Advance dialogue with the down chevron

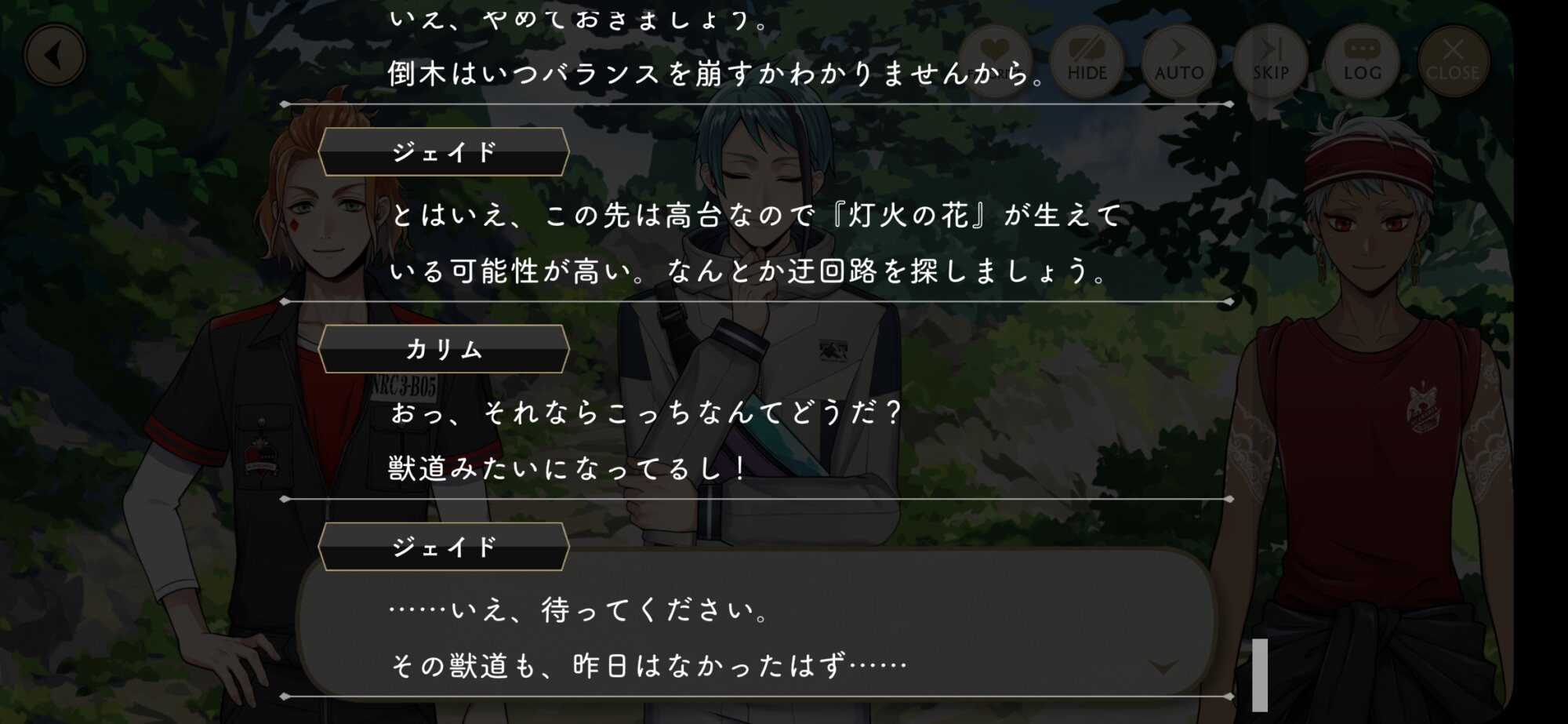[x=1163, y=667]
